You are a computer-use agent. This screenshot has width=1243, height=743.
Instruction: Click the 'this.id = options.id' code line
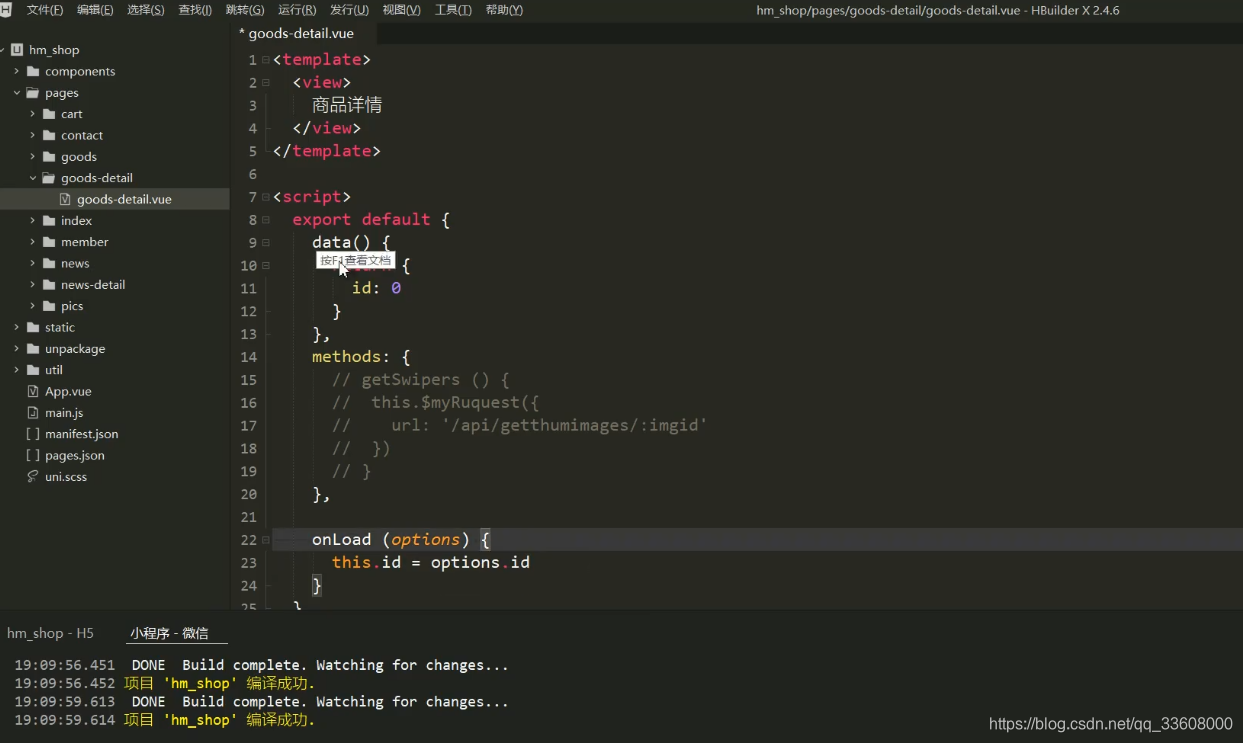[x=431, y=562]
